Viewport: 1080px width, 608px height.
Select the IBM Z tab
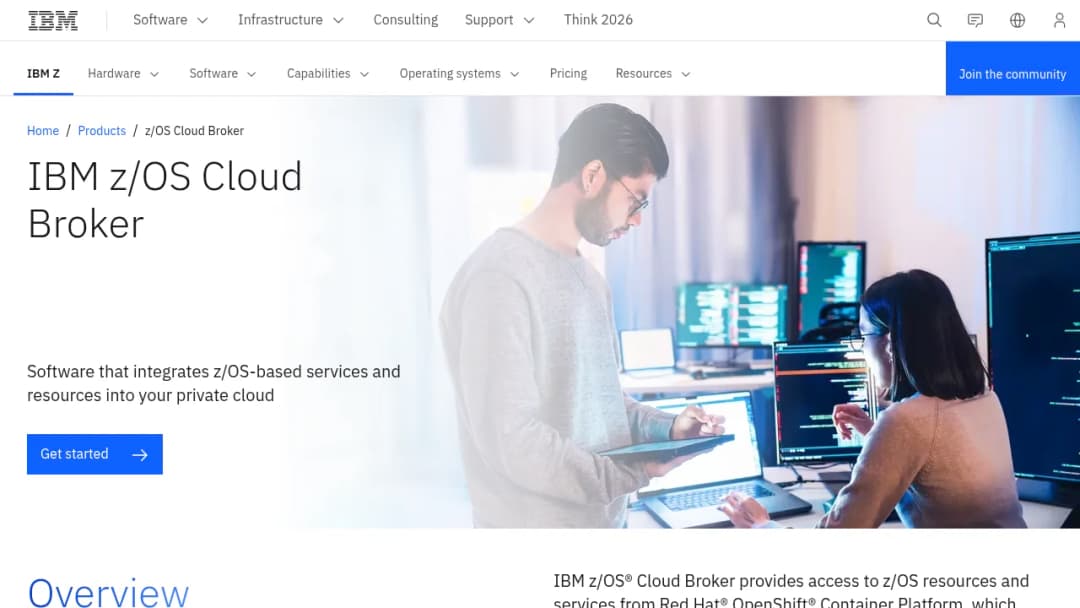click(43, 74)
